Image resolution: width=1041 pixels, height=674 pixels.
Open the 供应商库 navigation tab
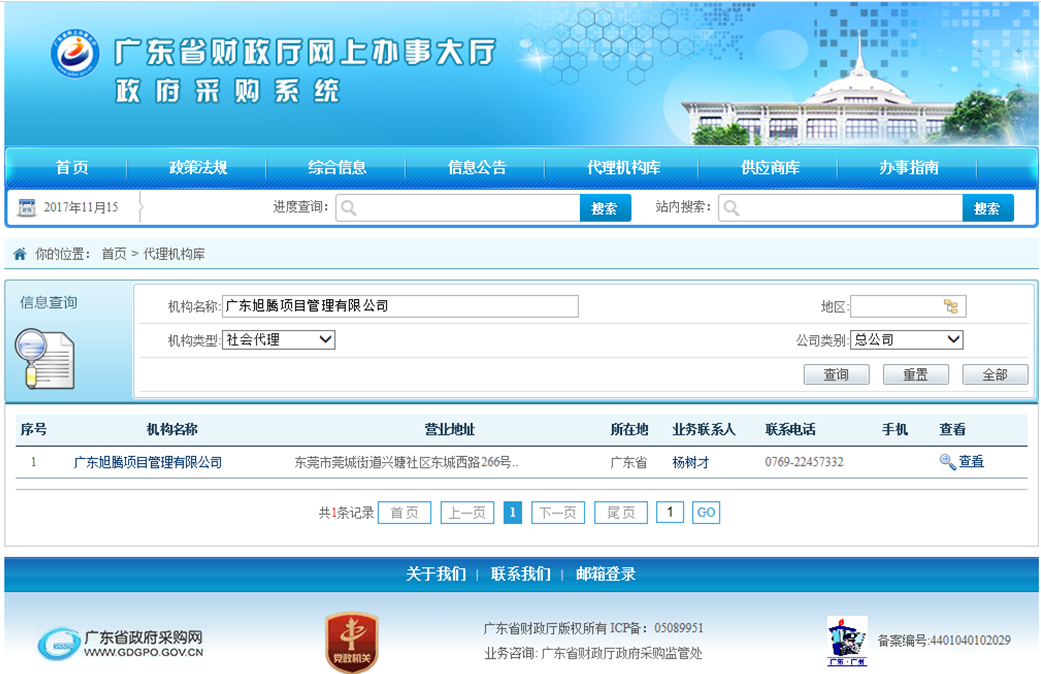(x=769, y=167)
